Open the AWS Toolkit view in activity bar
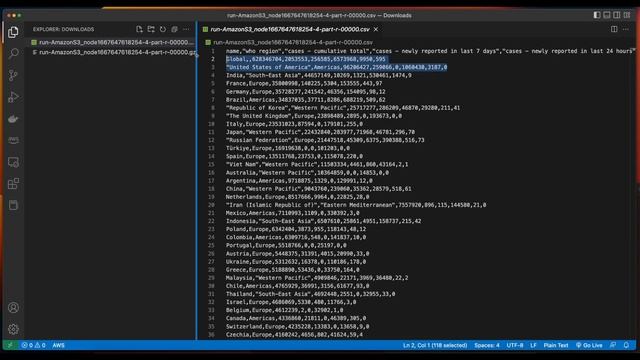 click(13, 140)
